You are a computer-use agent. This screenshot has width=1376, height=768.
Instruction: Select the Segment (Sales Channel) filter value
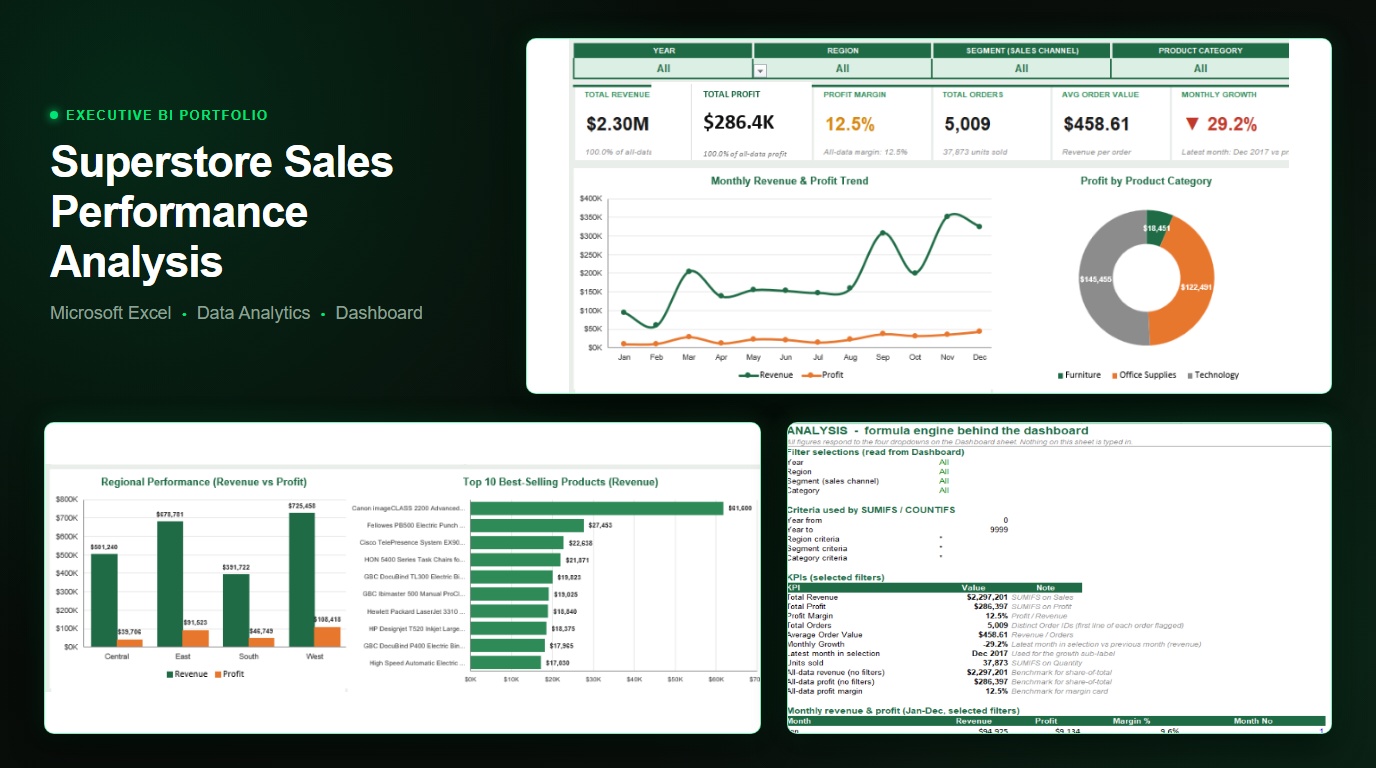click(1021, 68)
